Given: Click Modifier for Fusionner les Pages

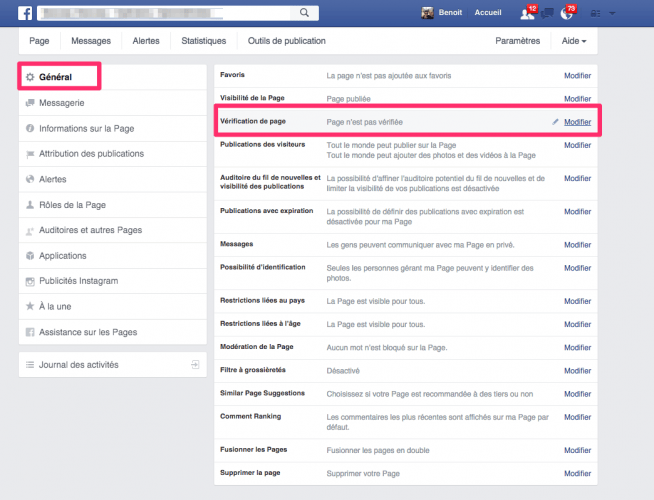Looking at the screenshot, I should click(x=577, y=450).
